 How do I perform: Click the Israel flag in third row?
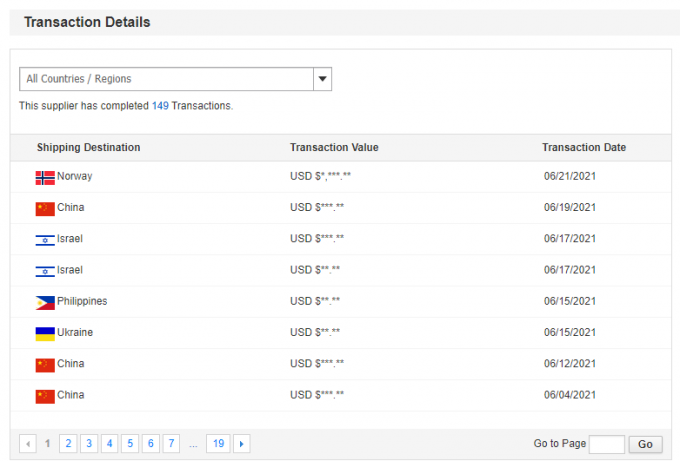coord(45,239)
